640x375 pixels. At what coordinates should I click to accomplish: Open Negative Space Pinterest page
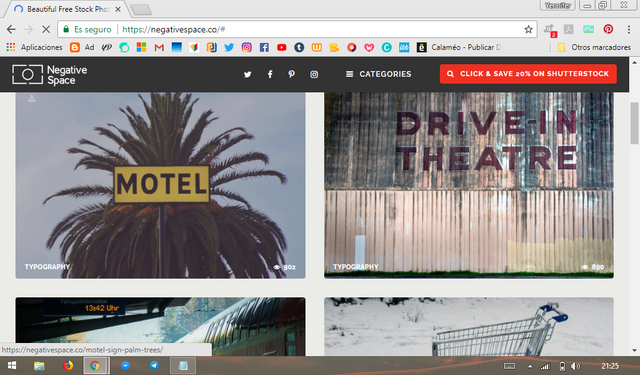point(291,74)
